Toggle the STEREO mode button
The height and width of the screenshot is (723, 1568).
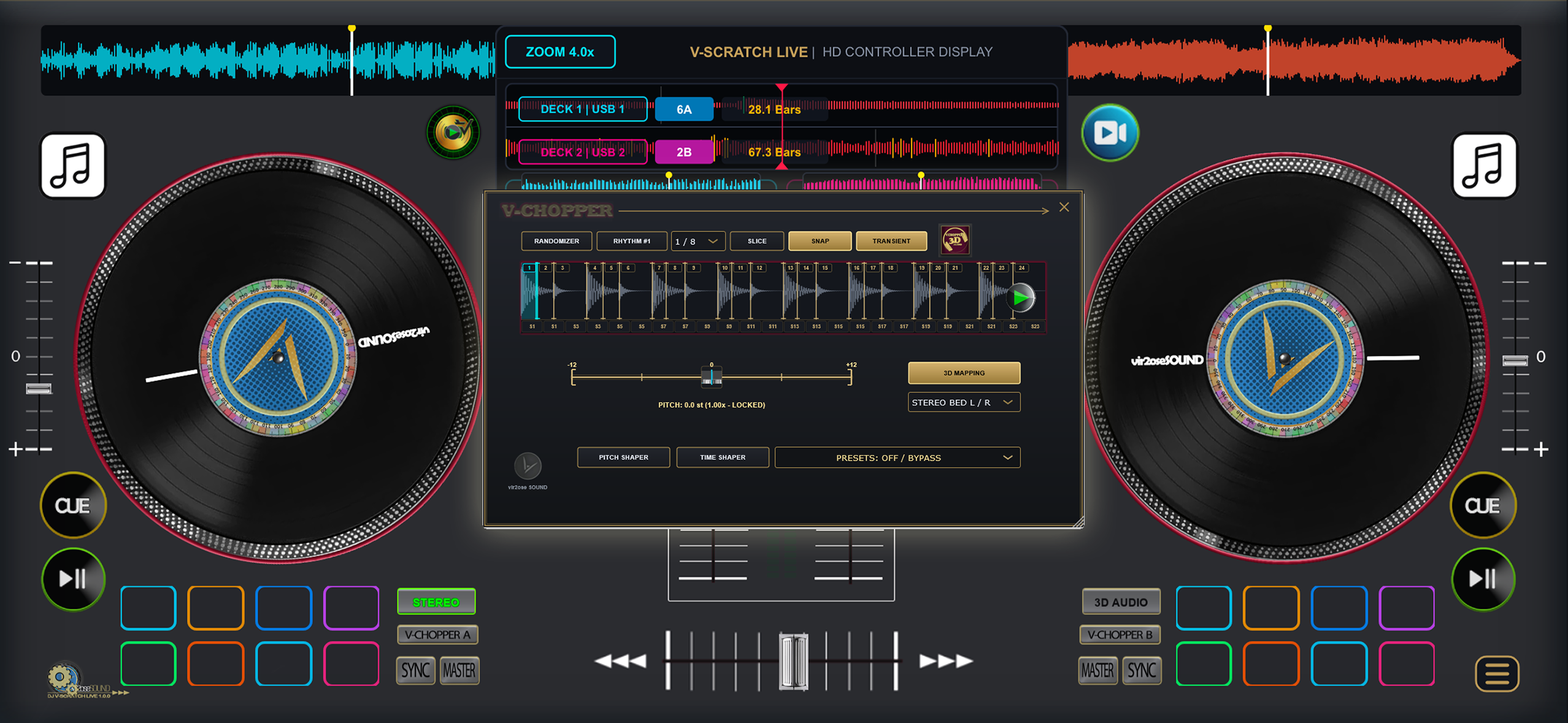click(x=436, y=602)
